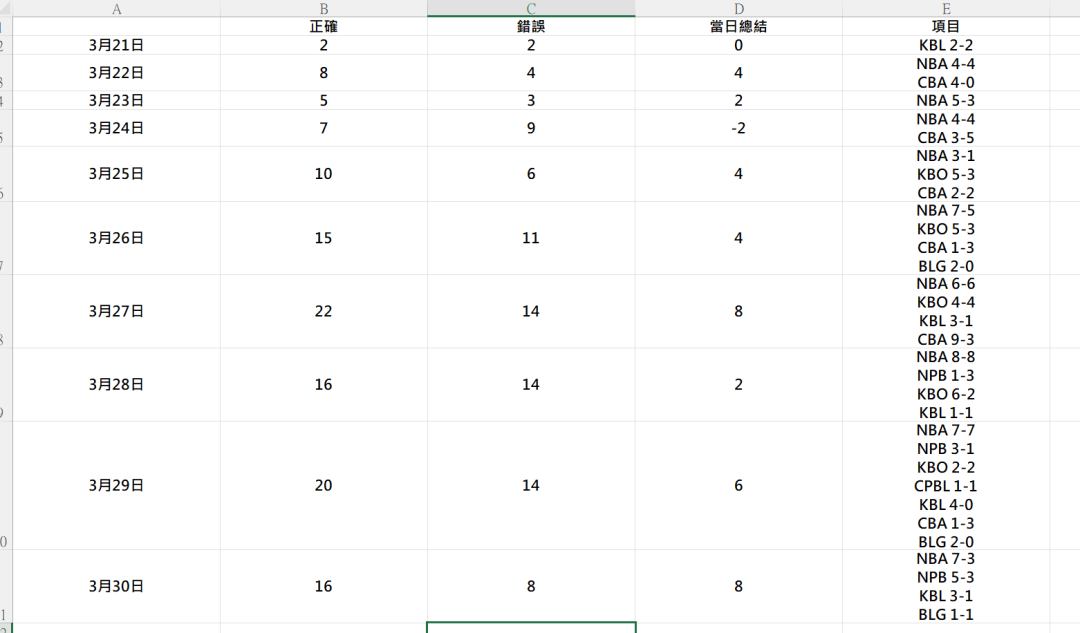Select column B header
This screenshot has width=1080, height=633.
[324, 8]
